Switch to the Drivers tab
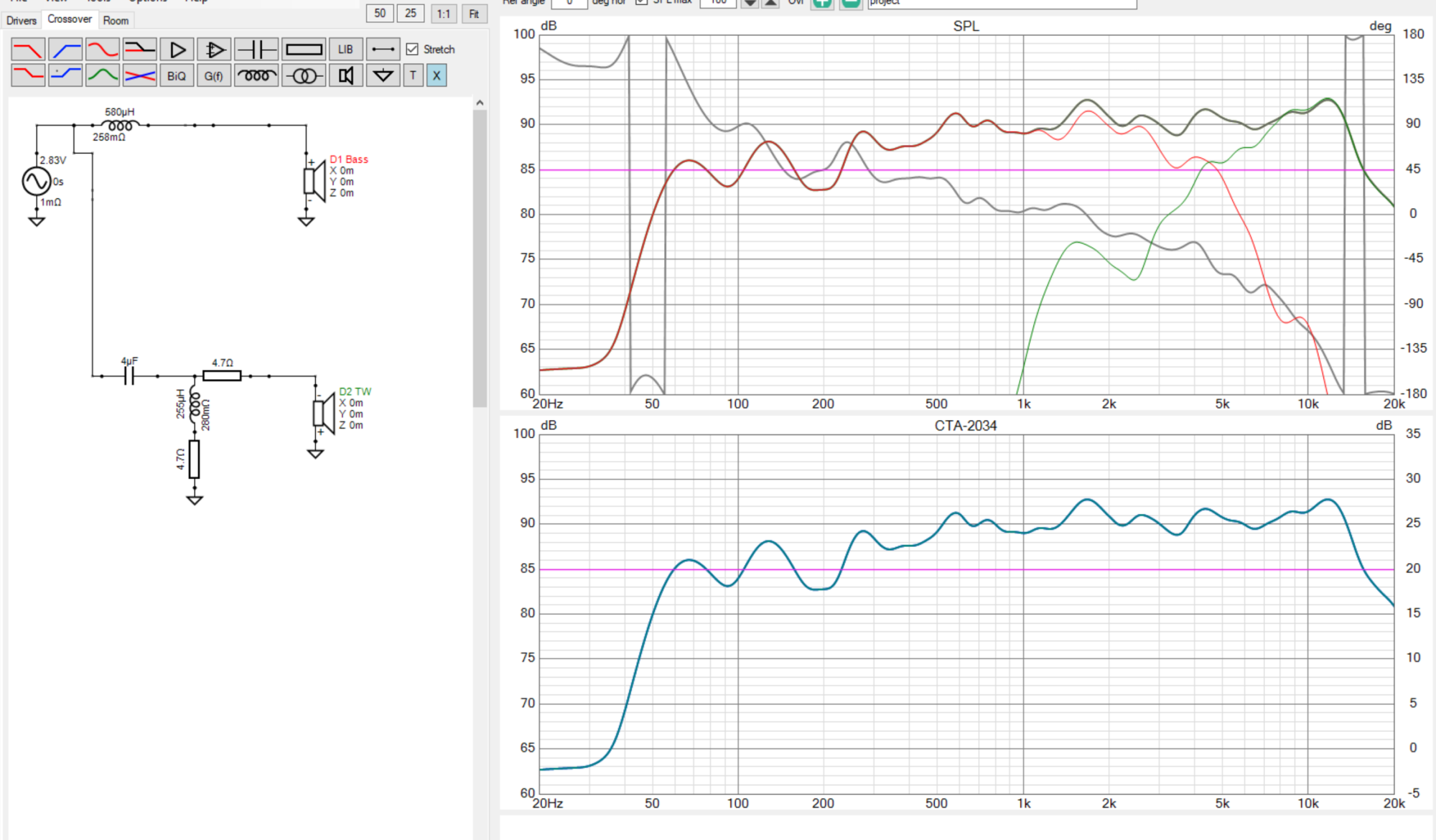 pos(22,20)
